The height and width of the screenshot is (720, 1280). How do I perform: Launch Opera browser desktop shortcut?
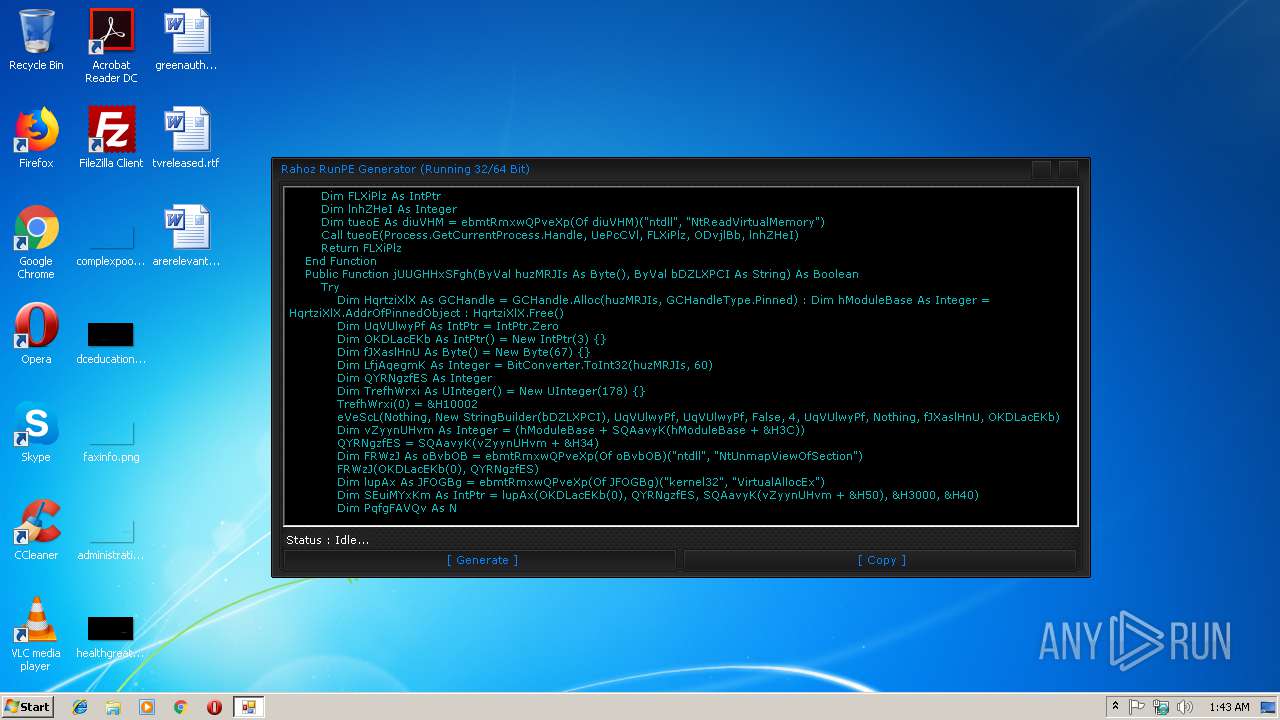coord(36,334)
